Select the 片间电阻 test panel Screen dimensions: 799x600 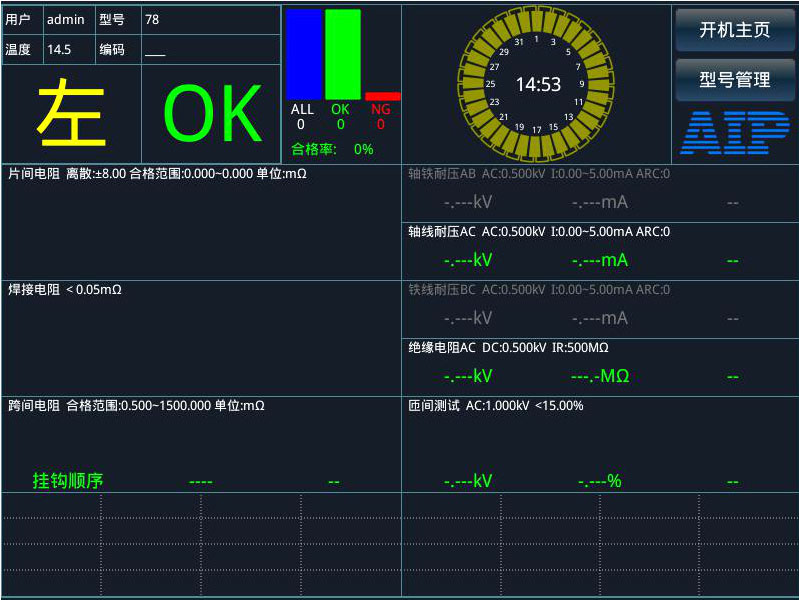[x=200, y=220]
